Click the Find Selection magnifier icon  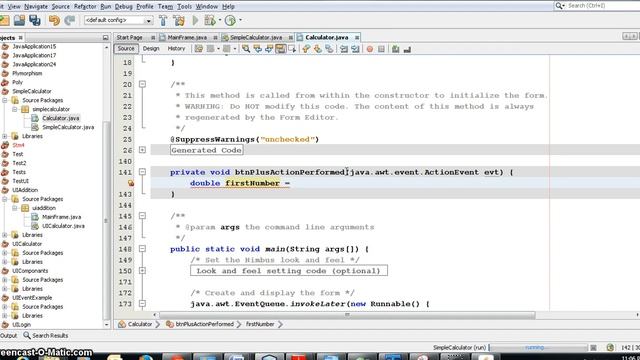tap(246, 49)
